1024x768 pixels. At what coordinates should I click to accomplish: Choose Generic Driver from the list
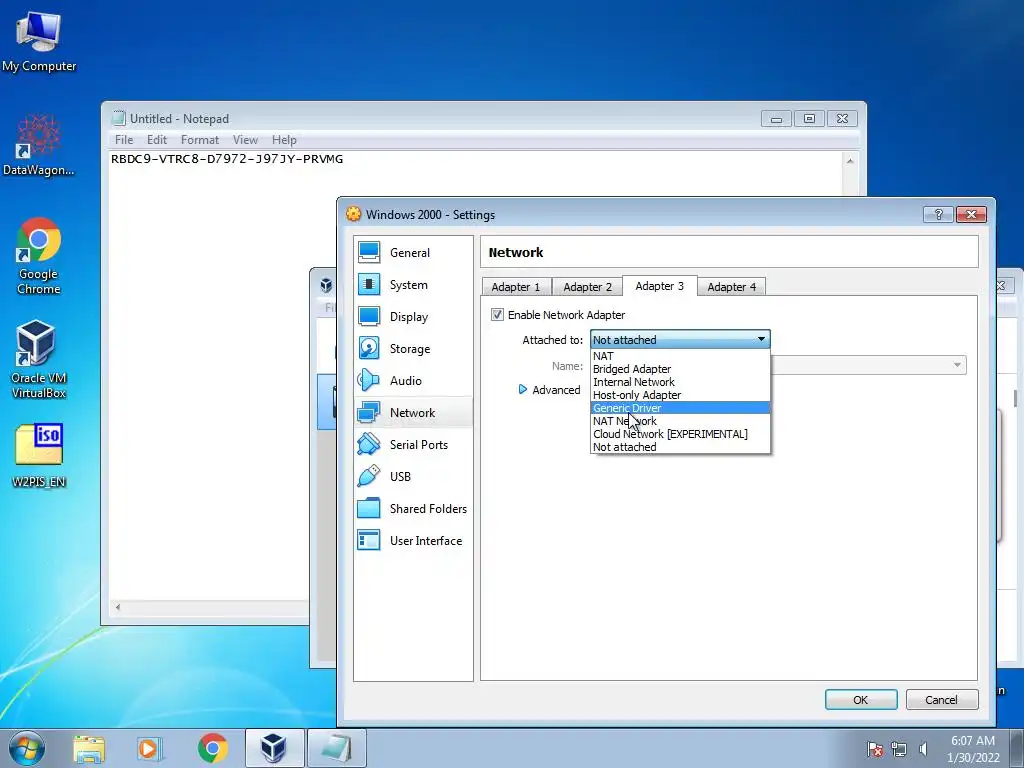pyautogui.click(x=680, y=408)
